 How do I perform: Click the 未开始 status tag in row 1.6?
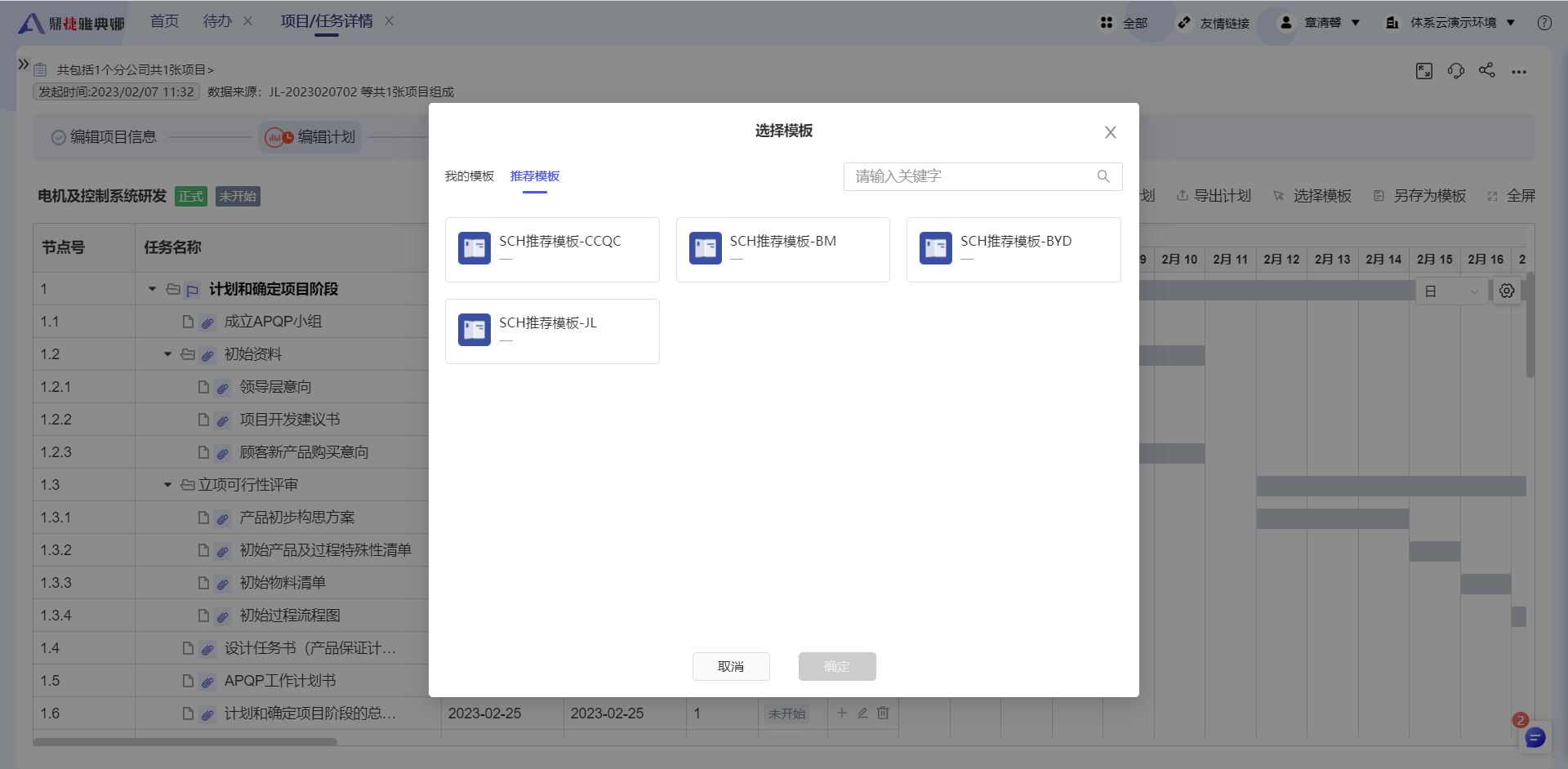coord(786,713)
